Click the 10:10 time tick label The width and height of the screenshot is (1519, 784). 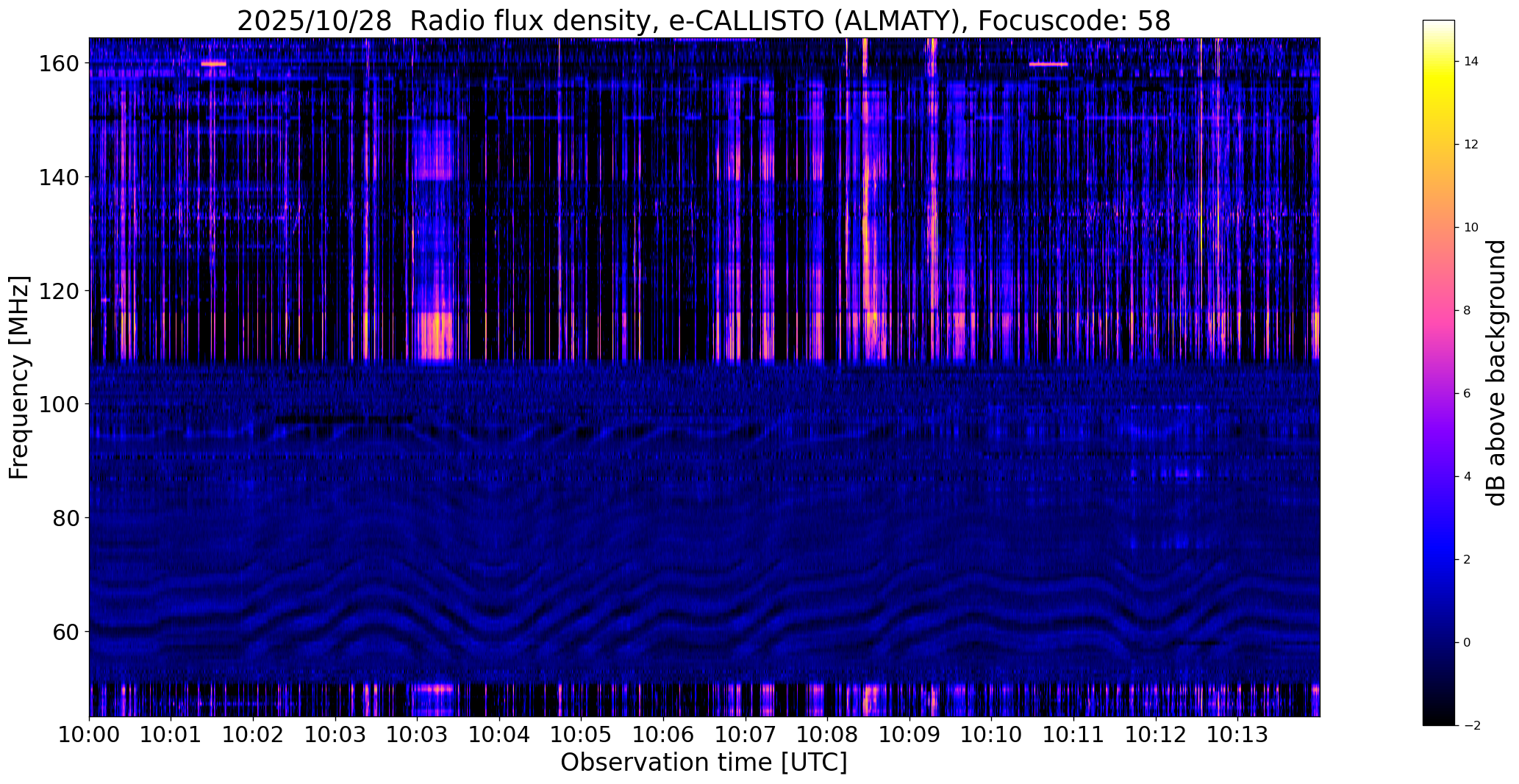click(x=992, y=734)
